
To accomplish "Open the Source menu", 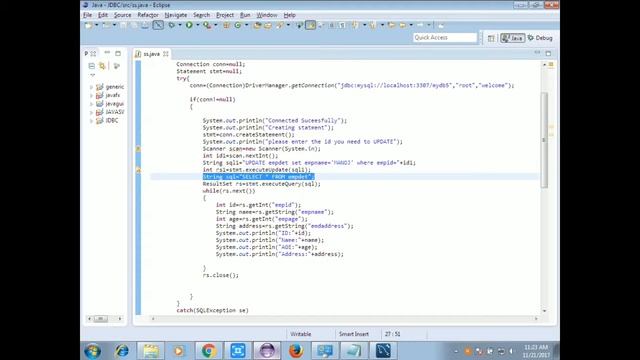I will pos(122,15).
